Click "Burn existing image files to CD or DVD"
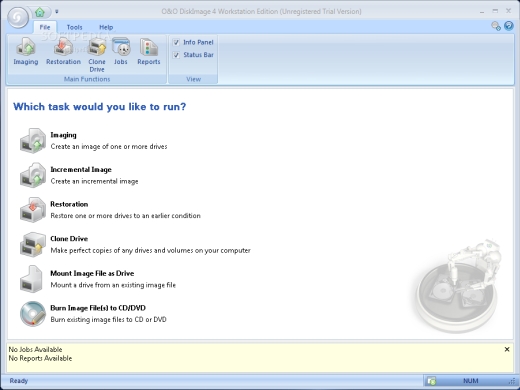The height and width of the screenshot is (390, 520). (x=109, y=320)
